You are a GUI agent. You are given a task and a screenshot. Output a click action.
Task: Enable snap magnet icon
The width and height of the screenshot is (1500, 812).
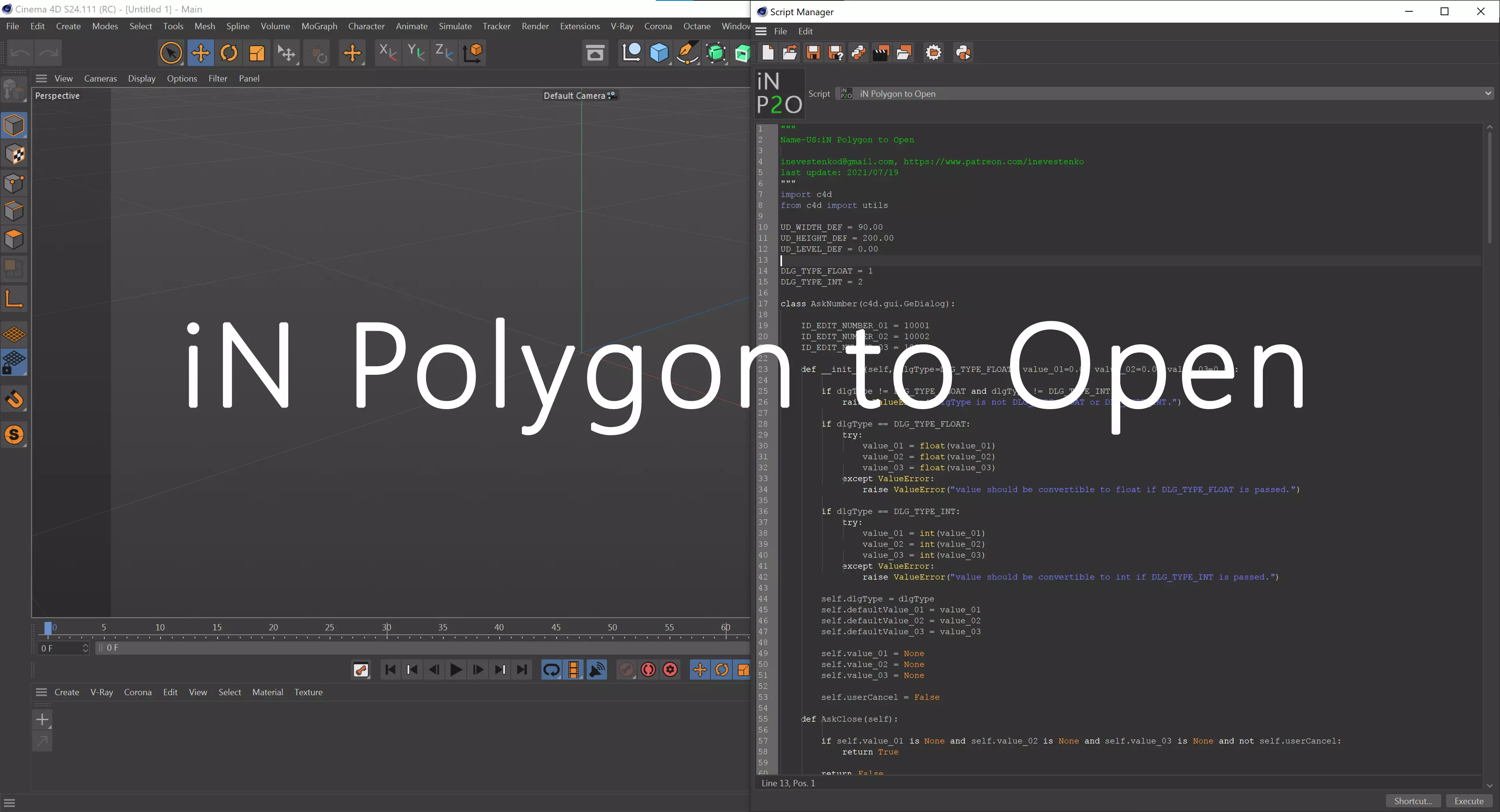14,399
